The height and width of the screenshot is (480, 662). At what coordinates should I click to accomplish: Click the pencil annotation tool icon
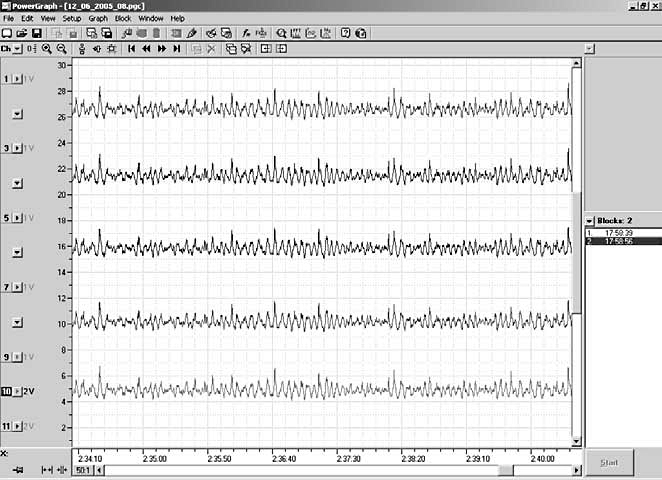[x=192, y=33]
